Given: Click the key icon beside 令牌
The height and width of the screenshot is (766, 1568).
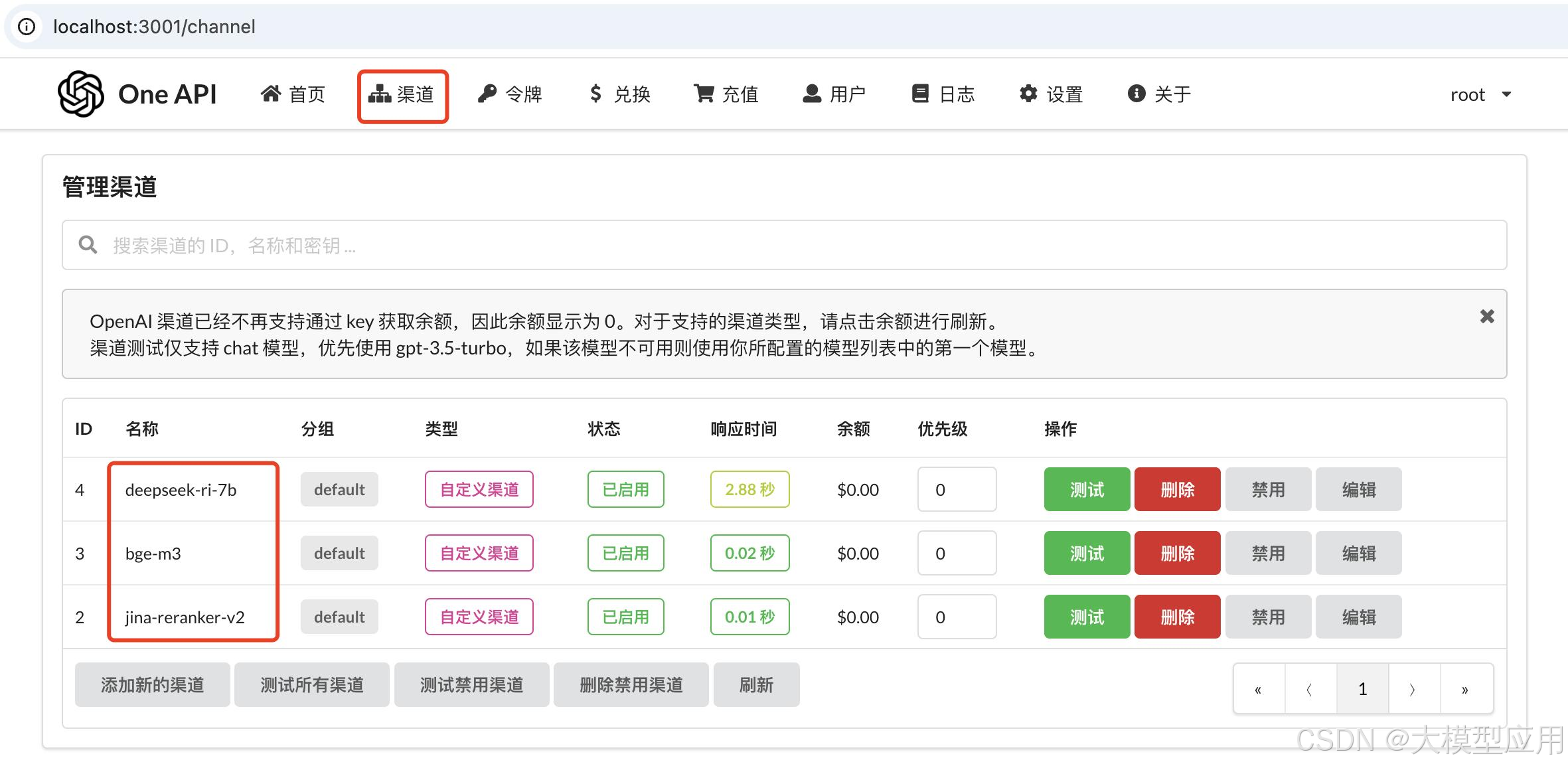Looking at the screenshot, I should [x=488, y=93].
